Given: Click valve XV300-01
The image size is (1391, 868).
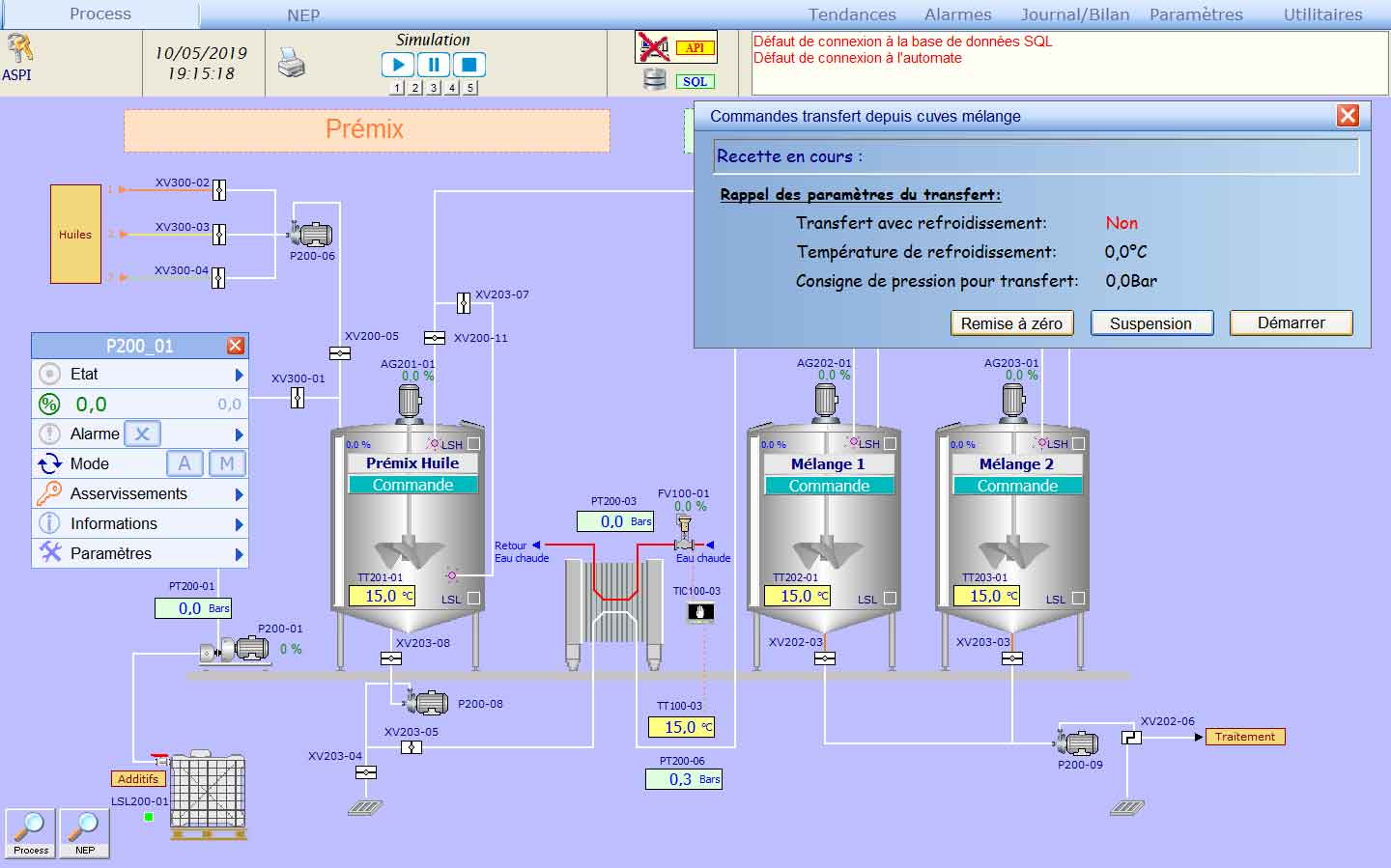Looking at the screenshot, I should tap(298, 397).
